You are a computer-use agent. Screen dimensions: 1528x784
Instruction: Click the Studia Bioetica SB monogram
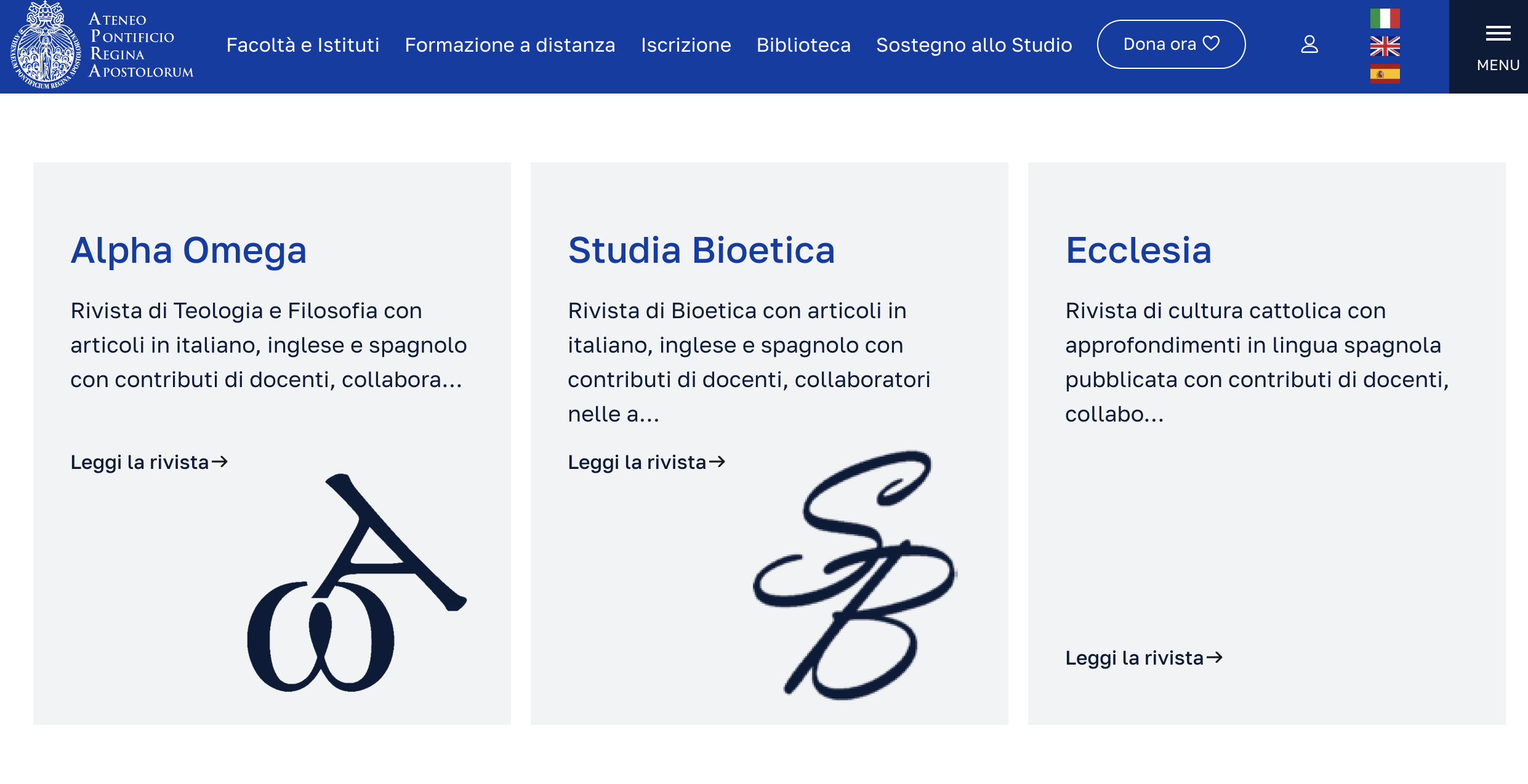pos(854,575)
